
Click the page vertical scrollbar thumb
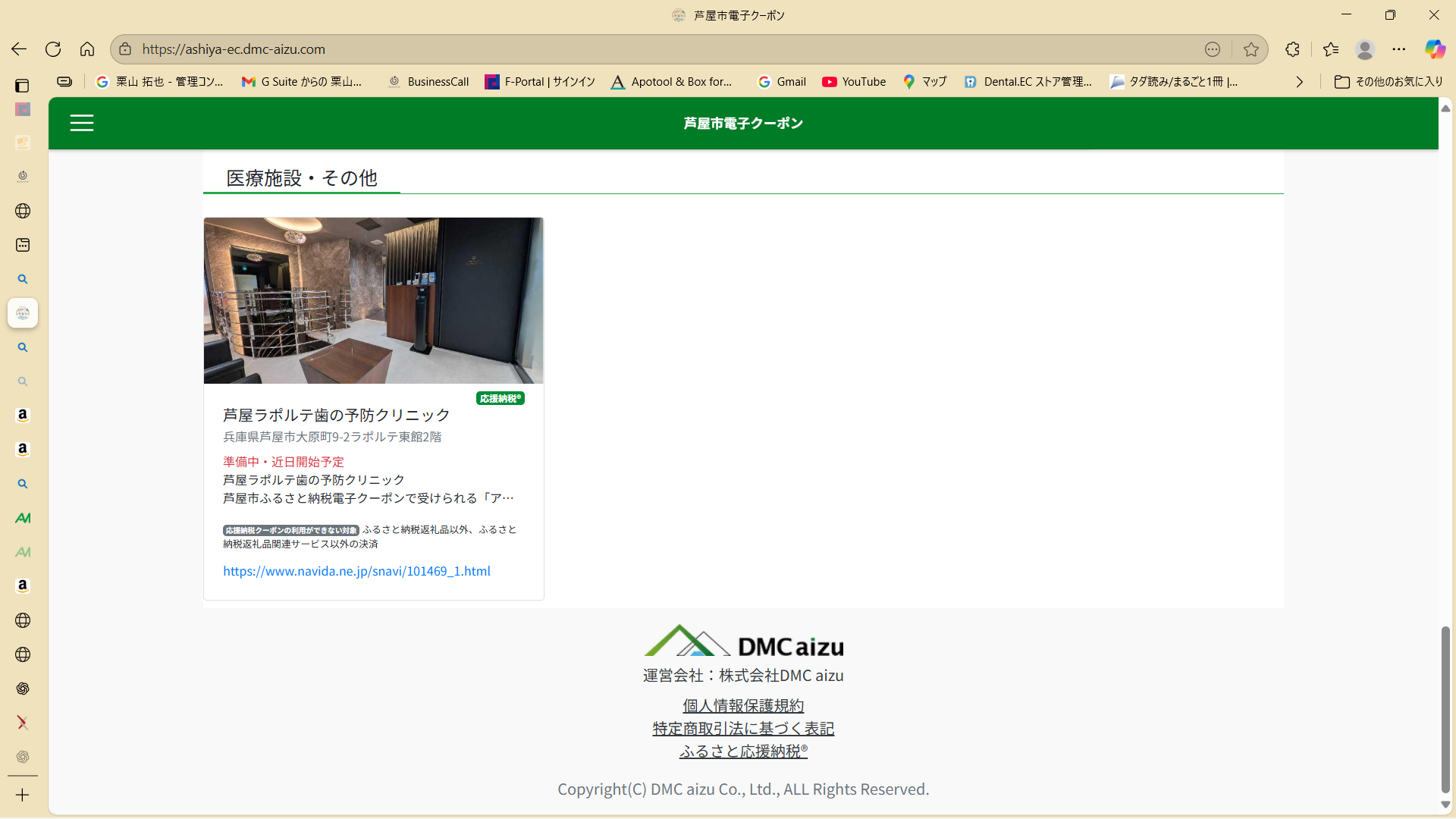pos(1445,709)
